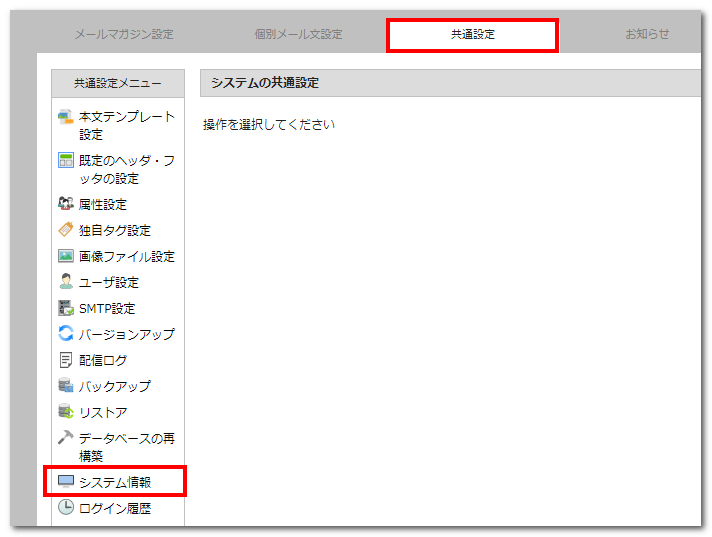Viewport: 712px width, 537px height.
Task: Open バックアップ link
Action: tap(114, 386)
